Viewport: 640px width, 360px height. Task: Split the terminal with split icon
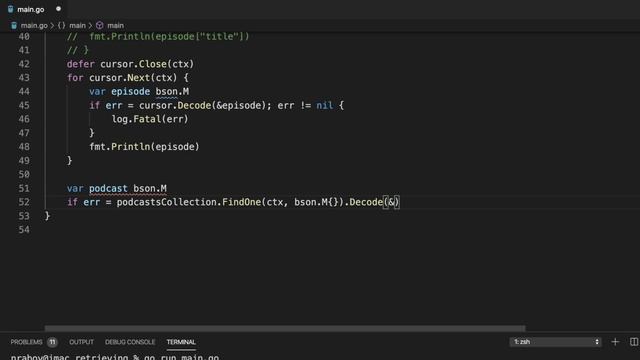click(x=634, y=342)
